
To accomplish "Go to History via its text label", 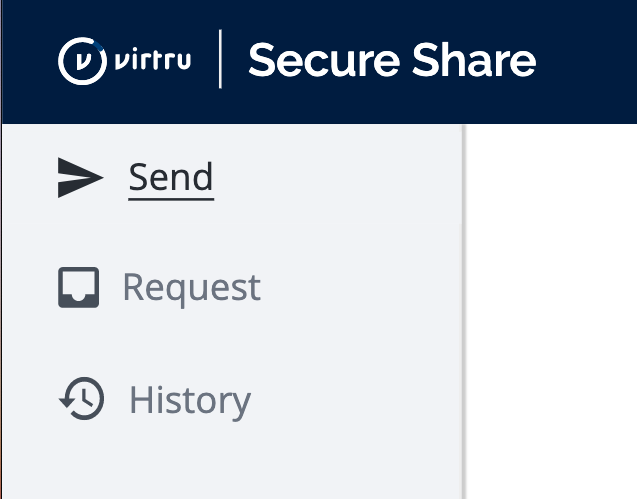I will pos(190,400).
